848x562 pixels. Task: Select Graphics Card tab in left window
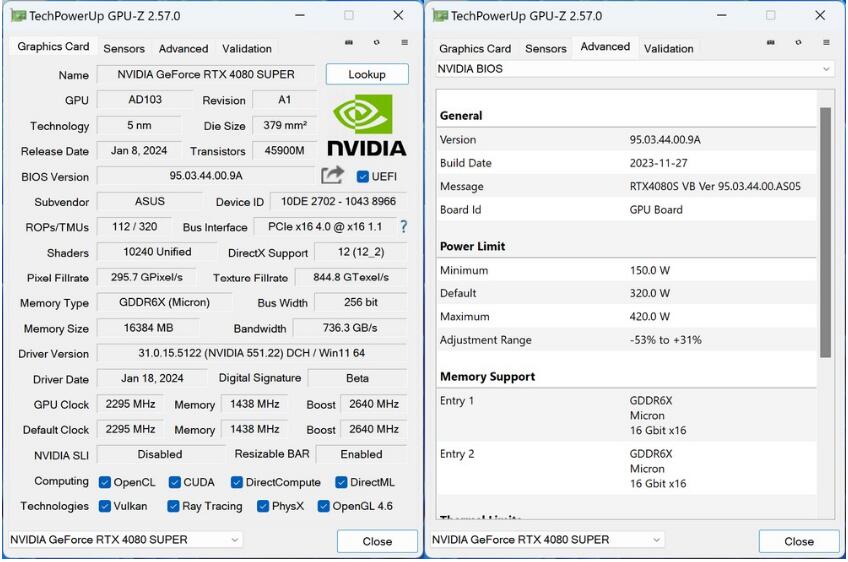[x=53, y=47]
